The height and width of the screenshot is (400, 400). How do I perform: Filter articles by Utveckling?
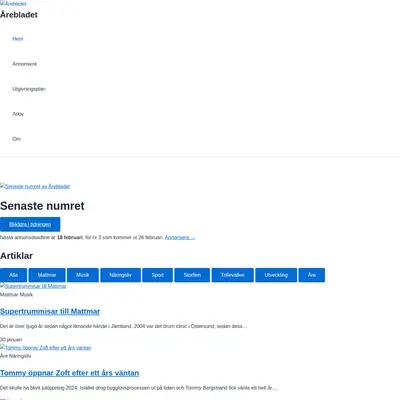coord(276,275)
